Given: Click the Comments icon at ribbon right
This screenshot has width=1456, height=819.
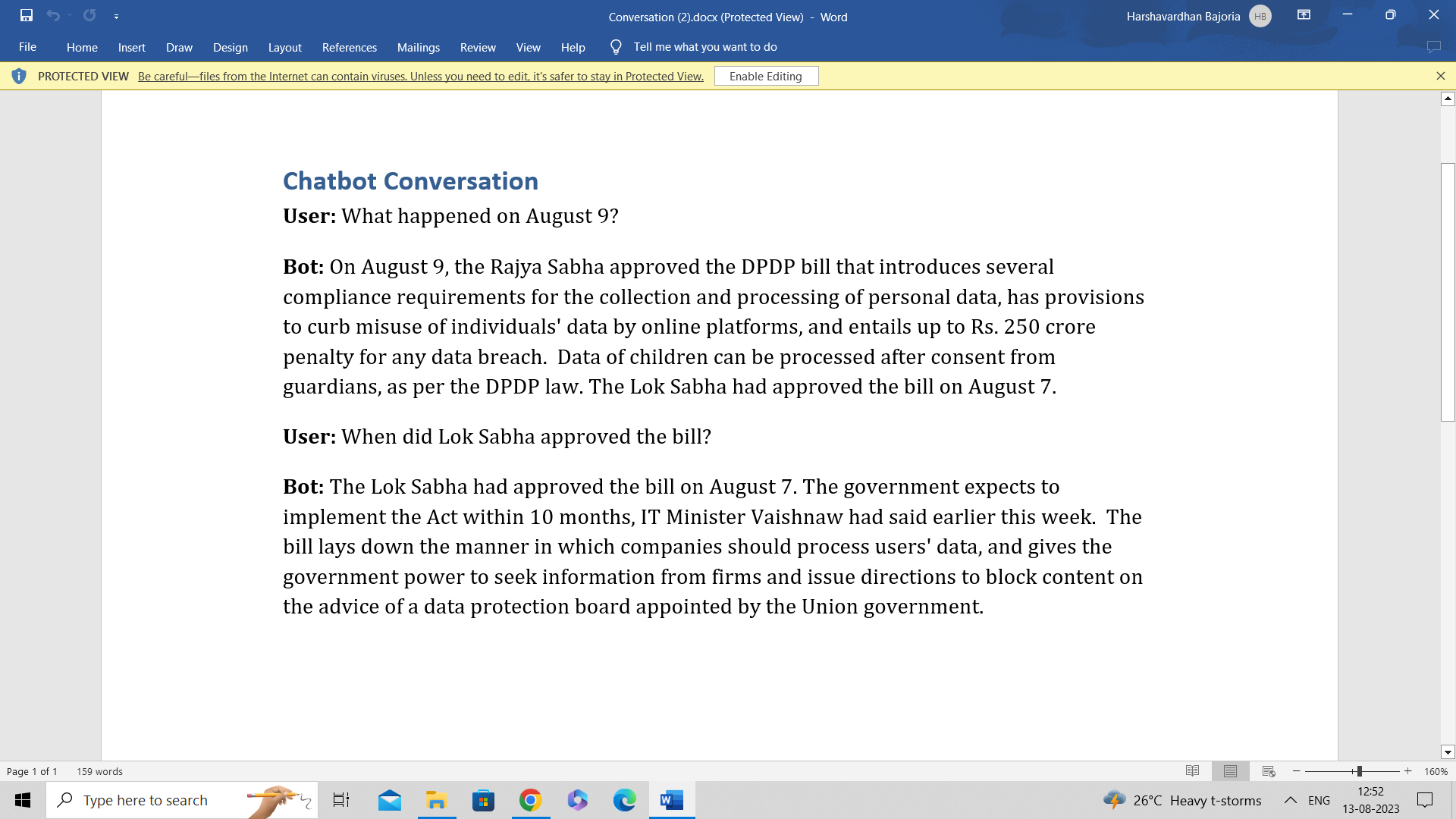Looking at the screenshot, I should [x=1433, y=47].
